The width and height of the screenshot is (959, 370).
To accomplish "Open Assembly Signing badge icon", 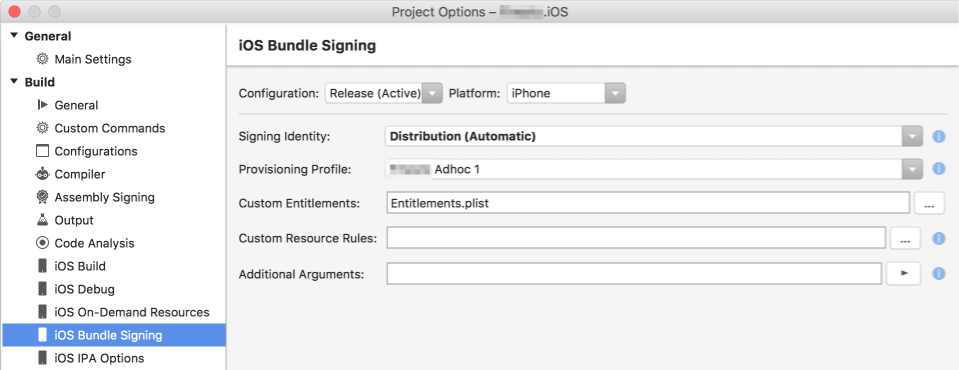I will click(x=42, y=197).
